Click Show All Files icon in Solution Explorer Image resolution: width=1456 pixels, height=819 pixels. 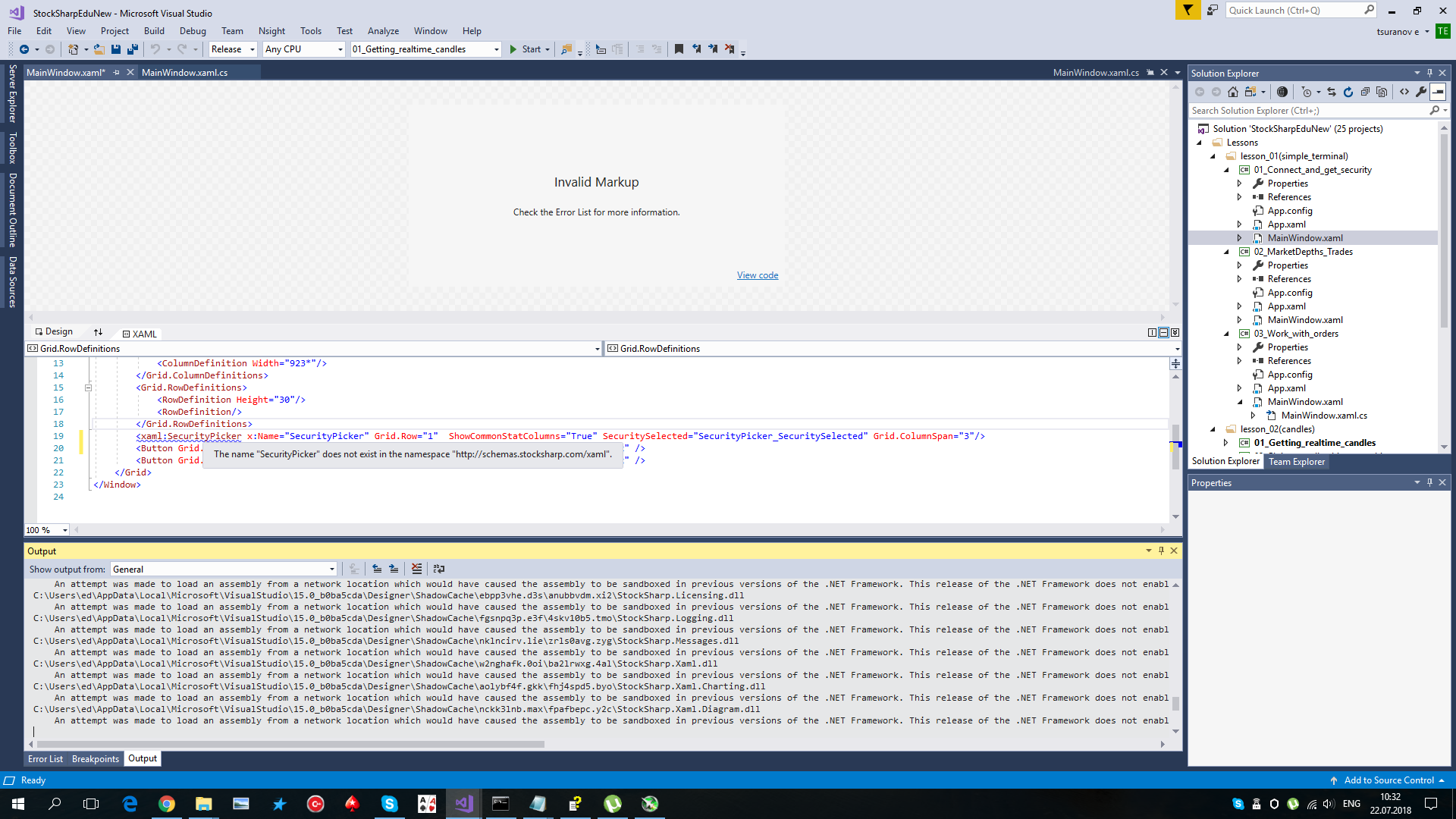click(x=1382, y=92)
